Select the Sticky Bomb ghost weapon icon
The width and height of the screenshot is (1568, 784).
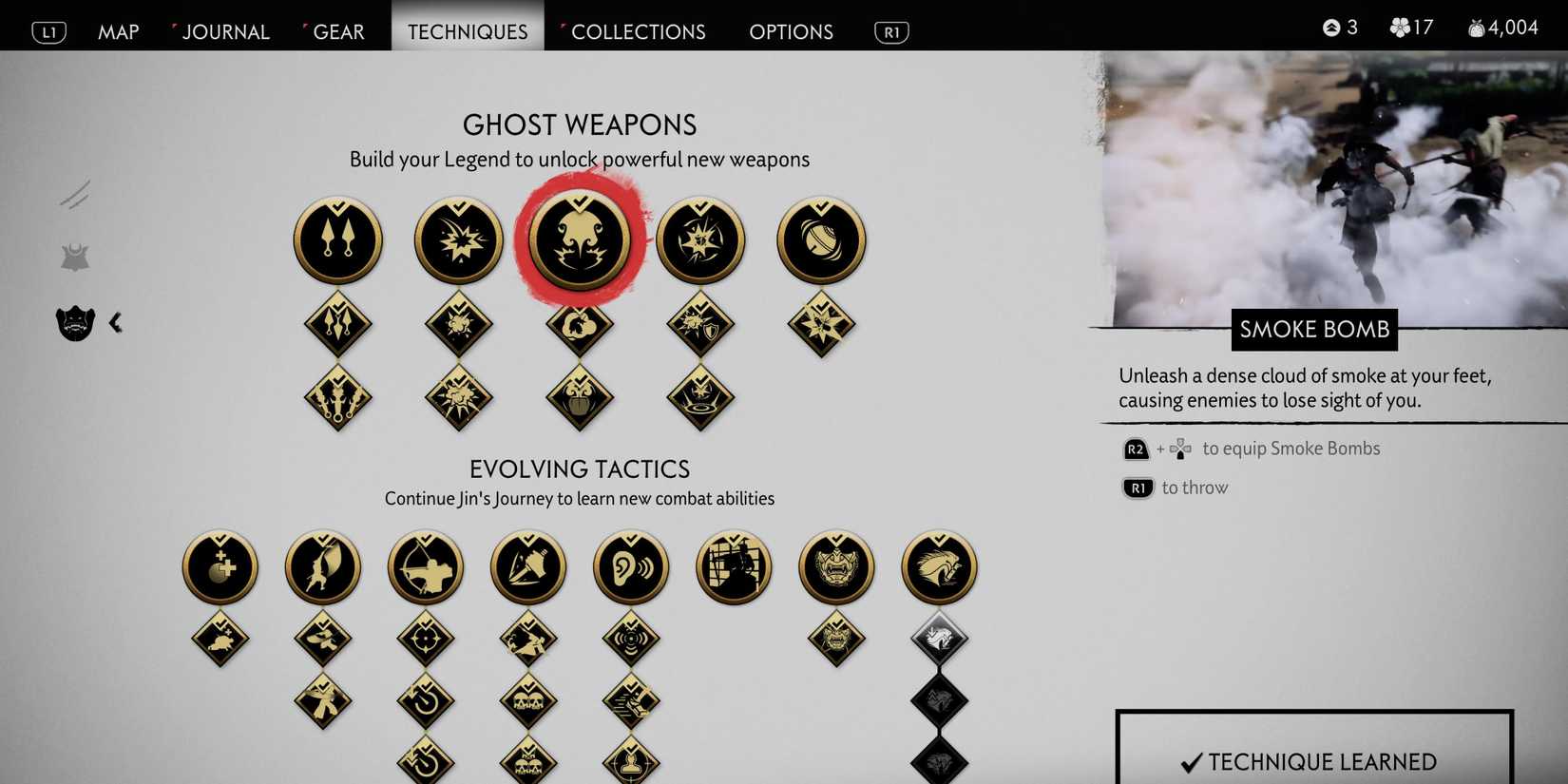click(700, 240)
